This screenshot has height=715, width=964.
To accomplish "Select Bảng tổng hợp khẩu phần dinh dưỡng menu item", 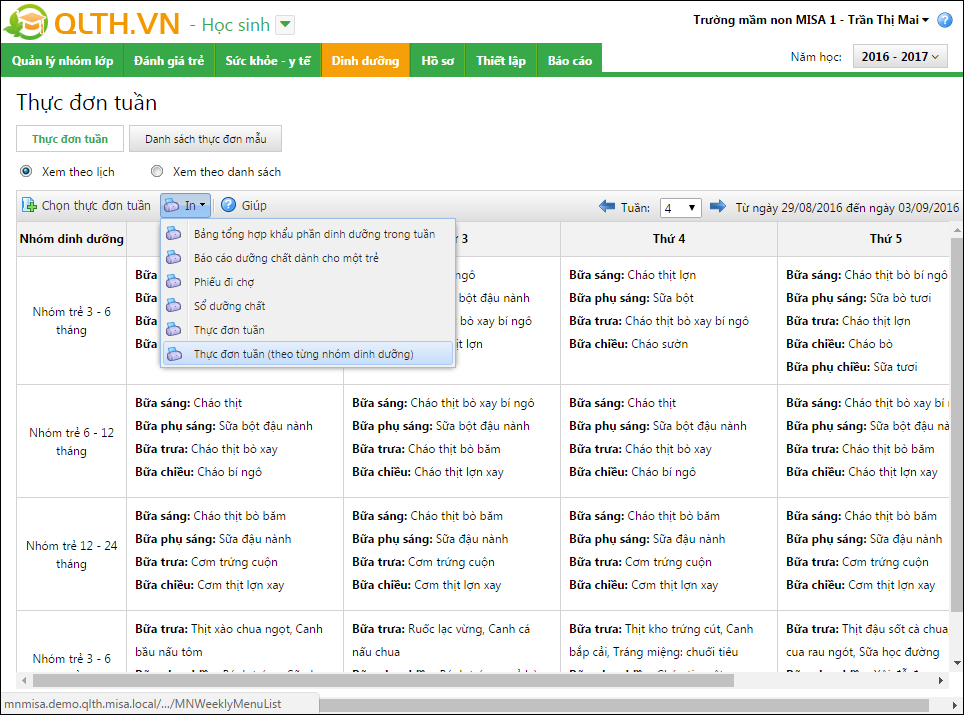I will pos(314,234).
